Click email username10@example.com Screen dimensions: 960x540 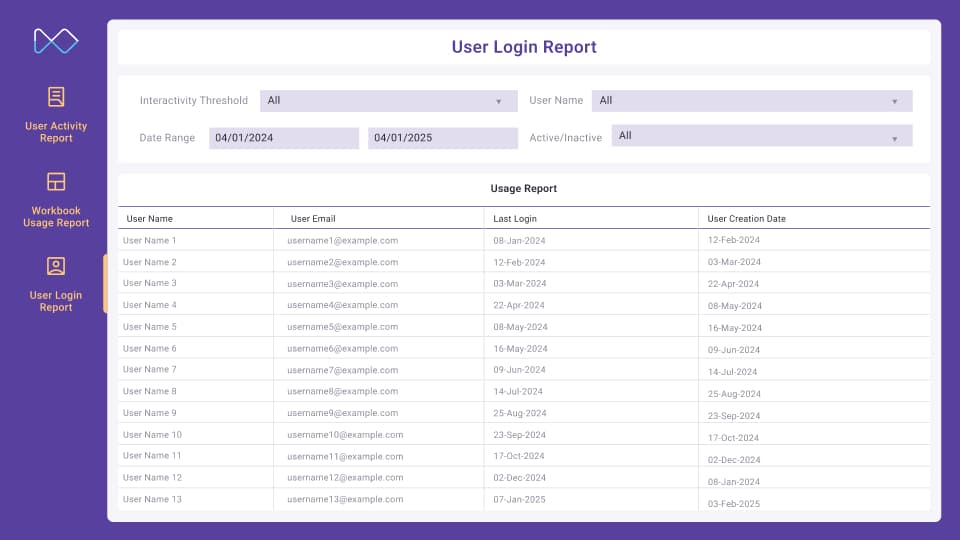tap(345, 435)
